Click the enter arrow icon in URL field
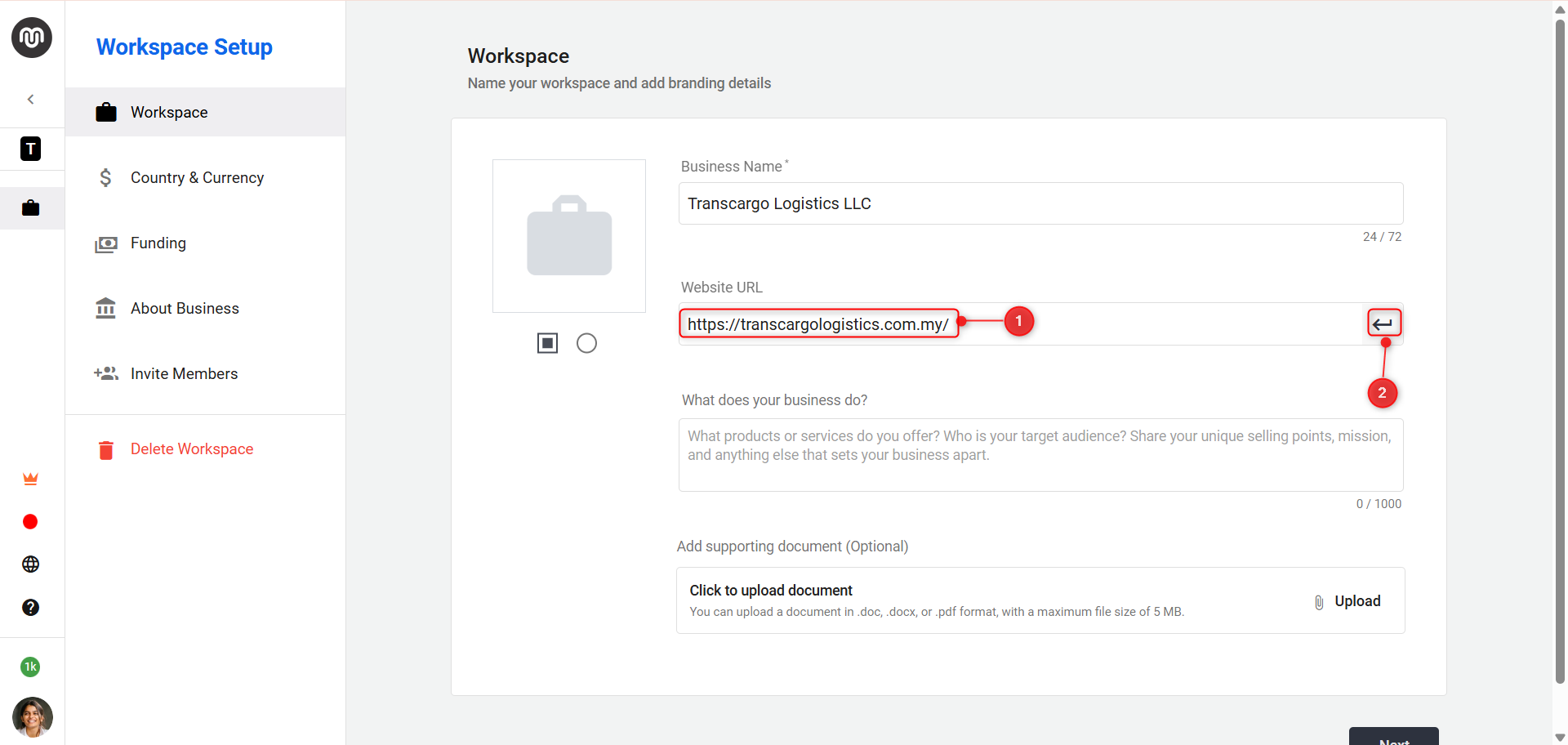This screenshot has height=745, width=1568. (x=1383, y=324)
